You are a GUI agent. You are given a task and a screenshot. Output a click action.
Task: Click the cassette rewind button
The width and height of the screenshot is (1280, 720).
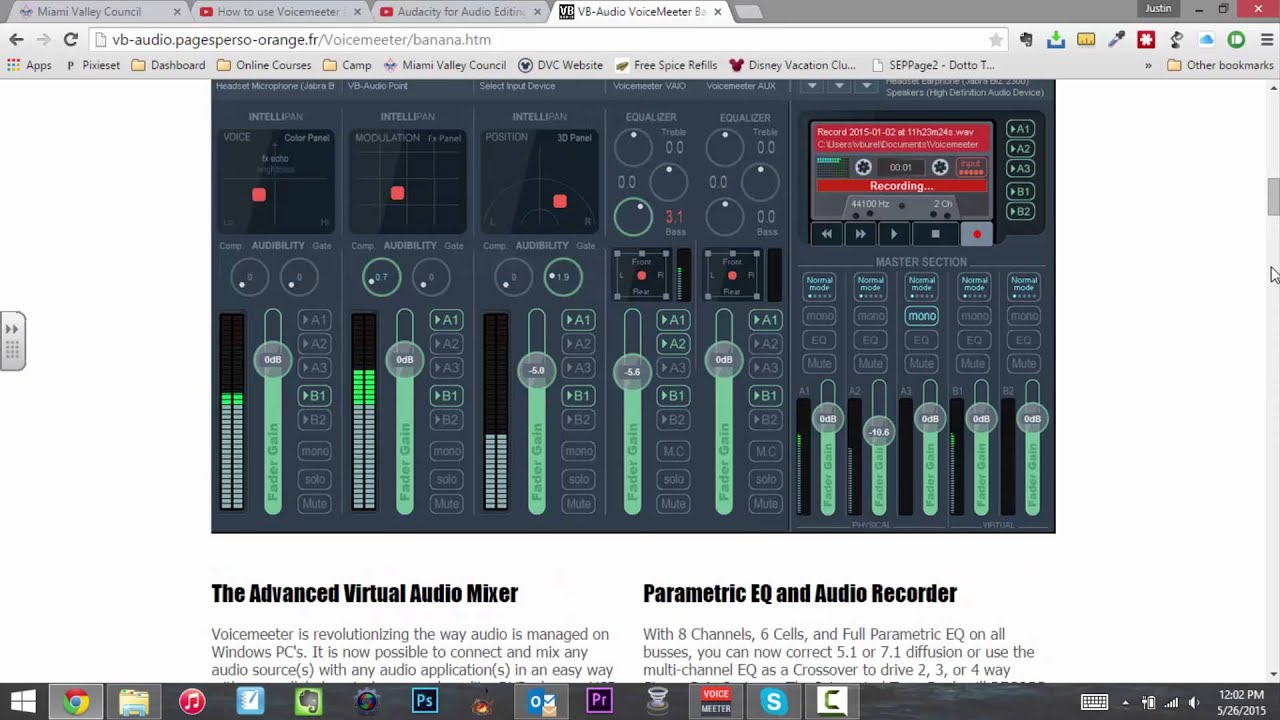[x=826, y=234]
